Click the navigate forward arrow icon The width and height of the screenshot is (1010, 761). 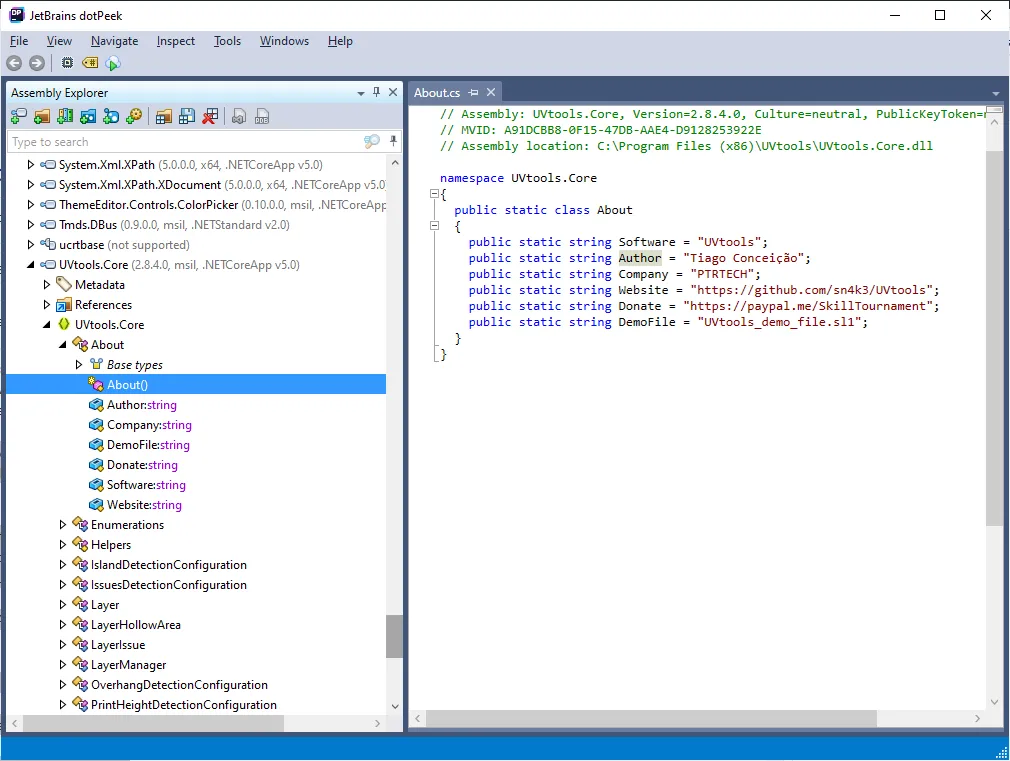[37, 63]
